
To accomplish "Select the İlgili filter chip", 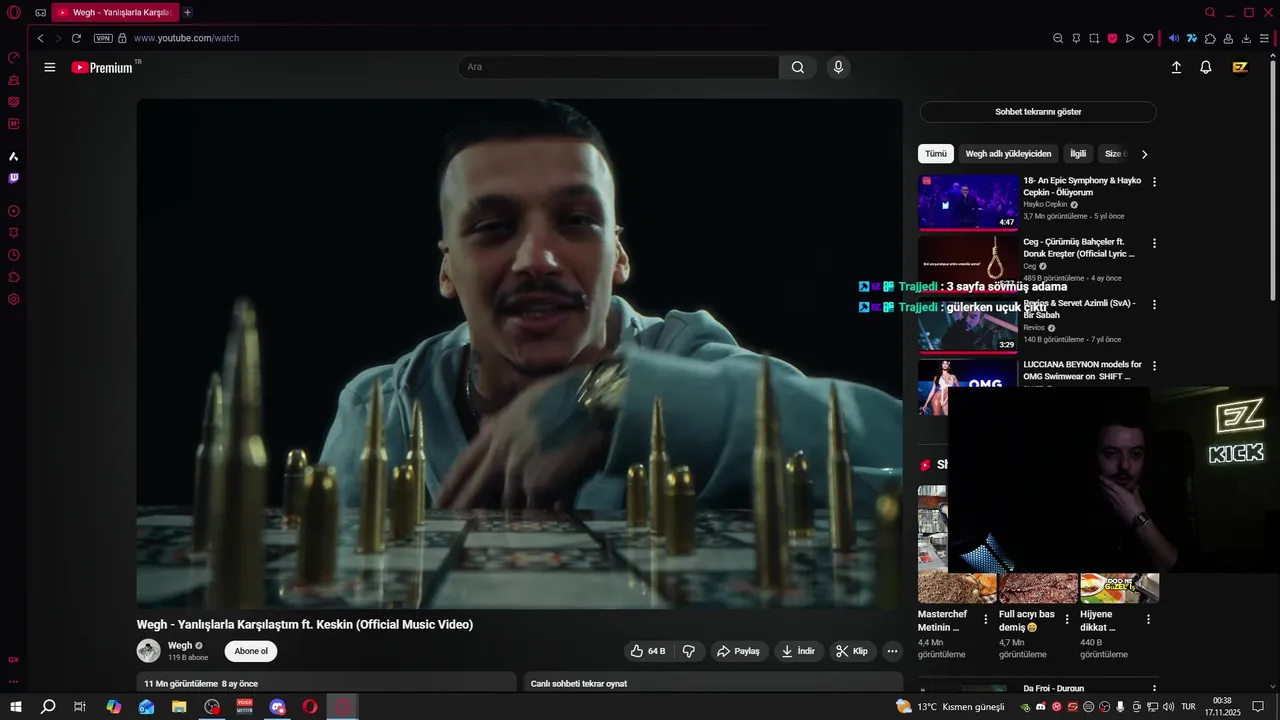I will click(x=1078, y=154).
